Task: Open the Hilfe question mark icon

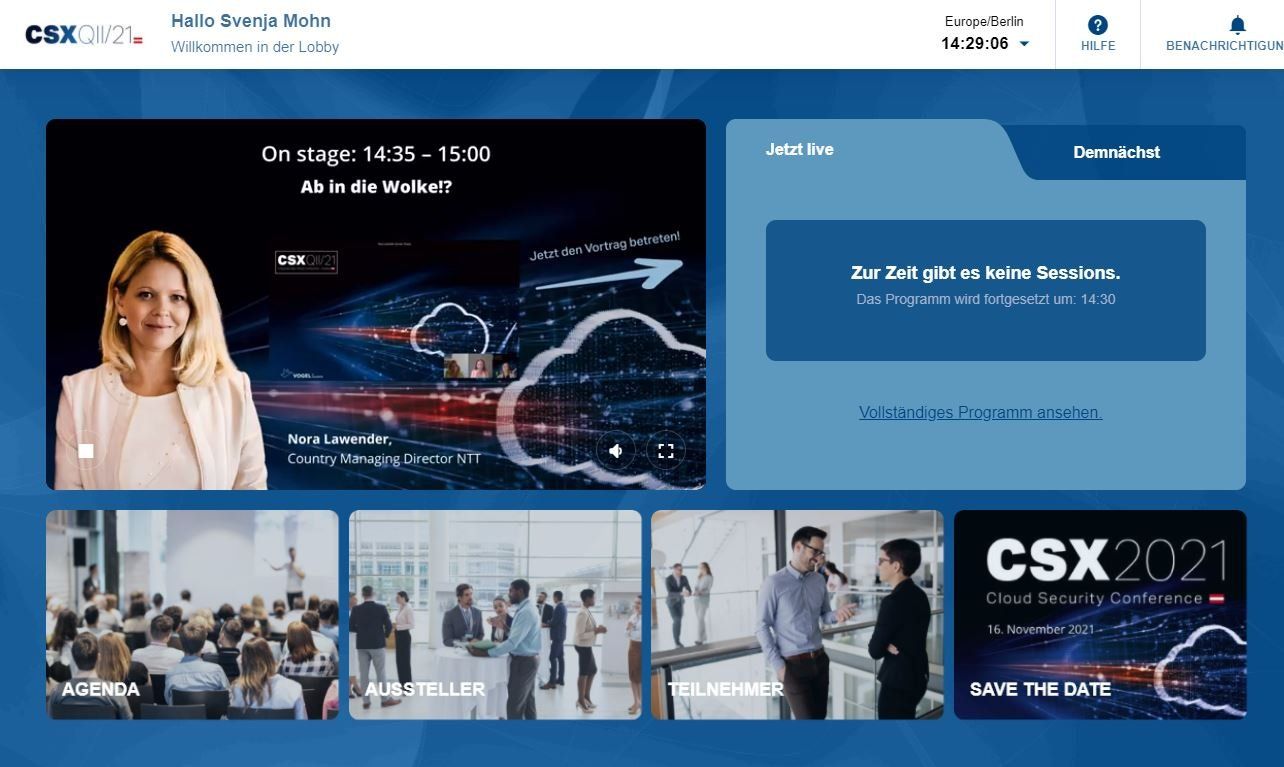Action: pos(1097,25)
